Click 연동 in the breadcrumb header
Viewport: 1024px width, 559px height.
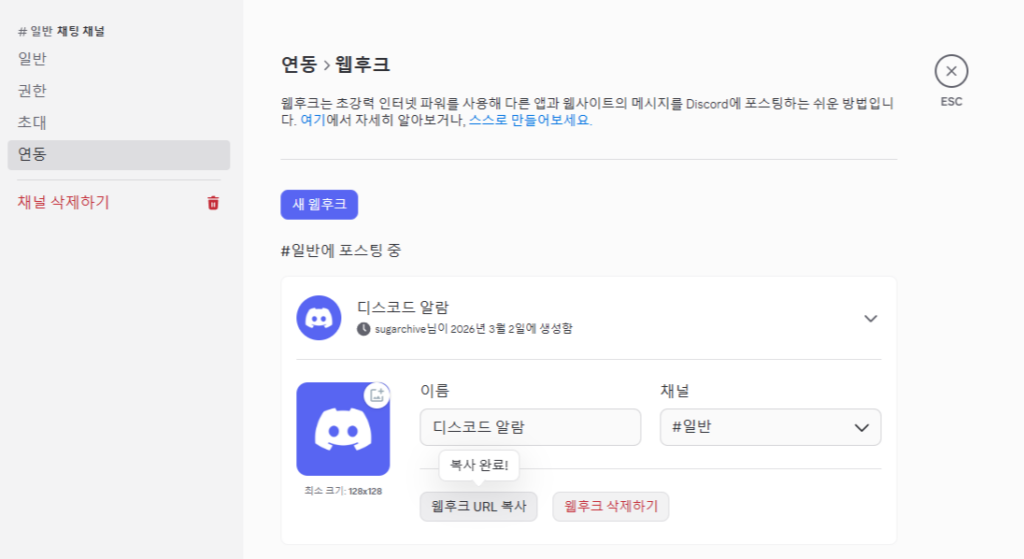pos(298,65)
